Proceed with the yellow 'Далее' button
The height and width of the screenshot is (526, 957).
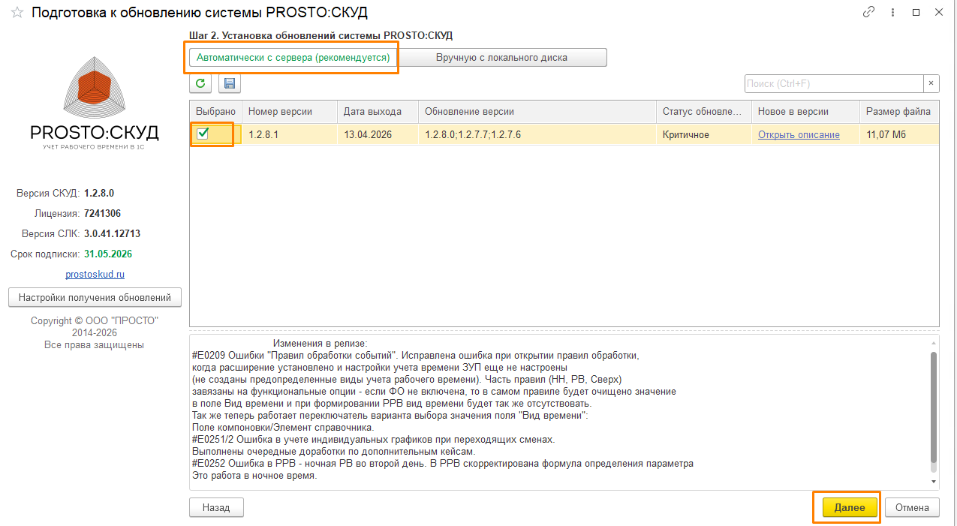point(850,508)
